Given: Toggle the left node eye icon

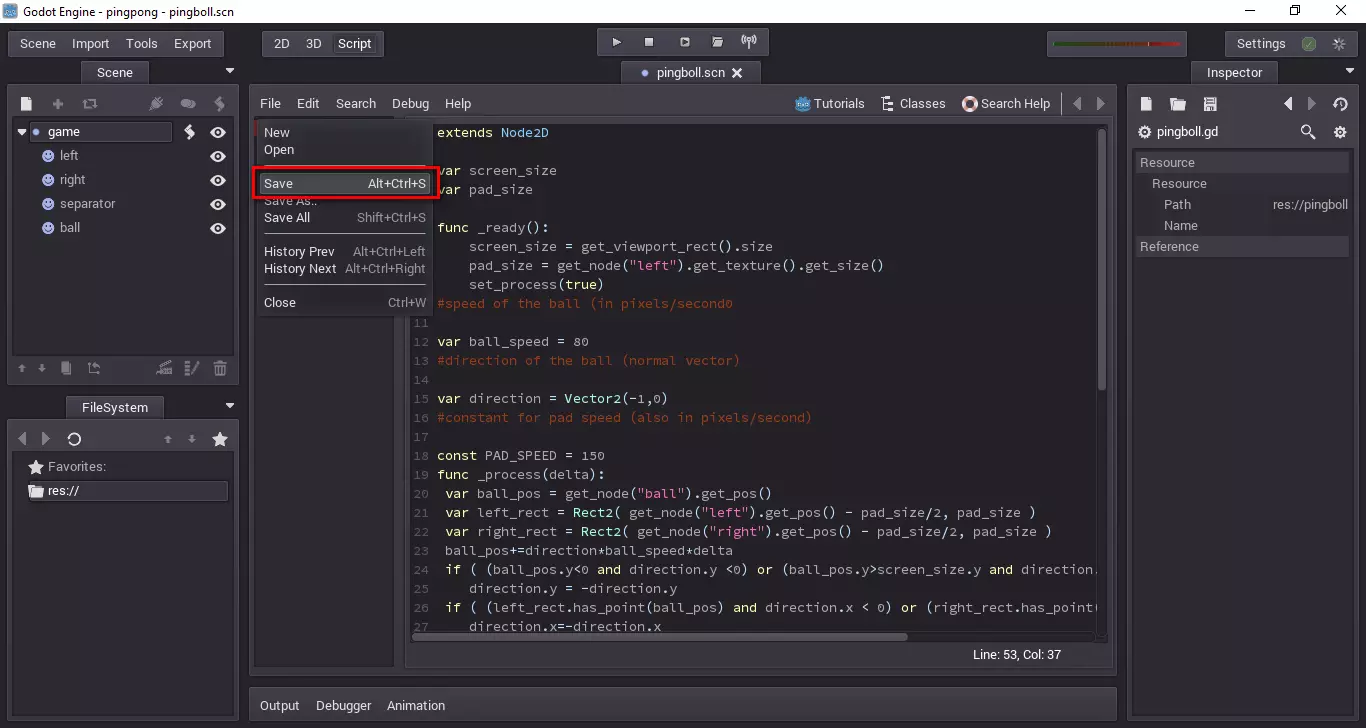Looking at the screenshot, I should click(x=218, y=156).
